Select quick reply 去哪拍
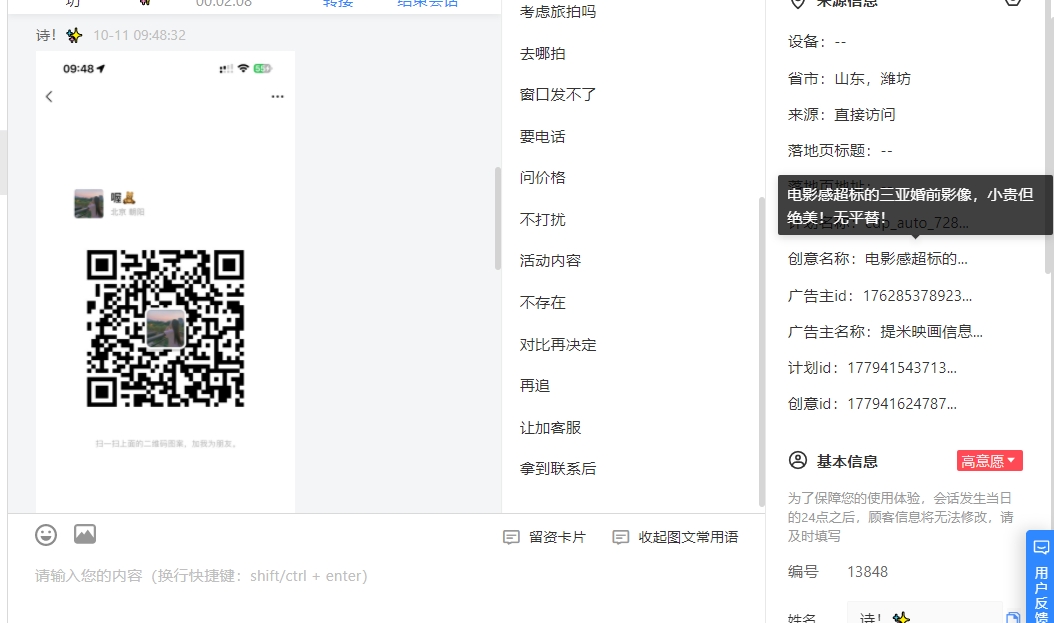Image resolution: width=1054 pixels, height=623 pixels. 542,54
